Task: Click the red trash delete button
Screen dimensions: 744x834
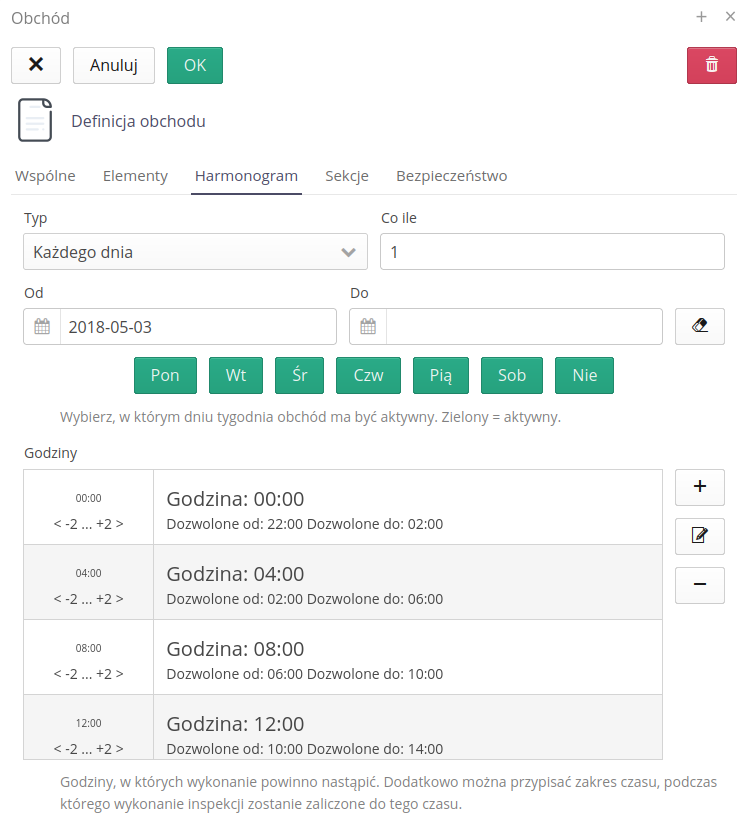Action: 711,65
